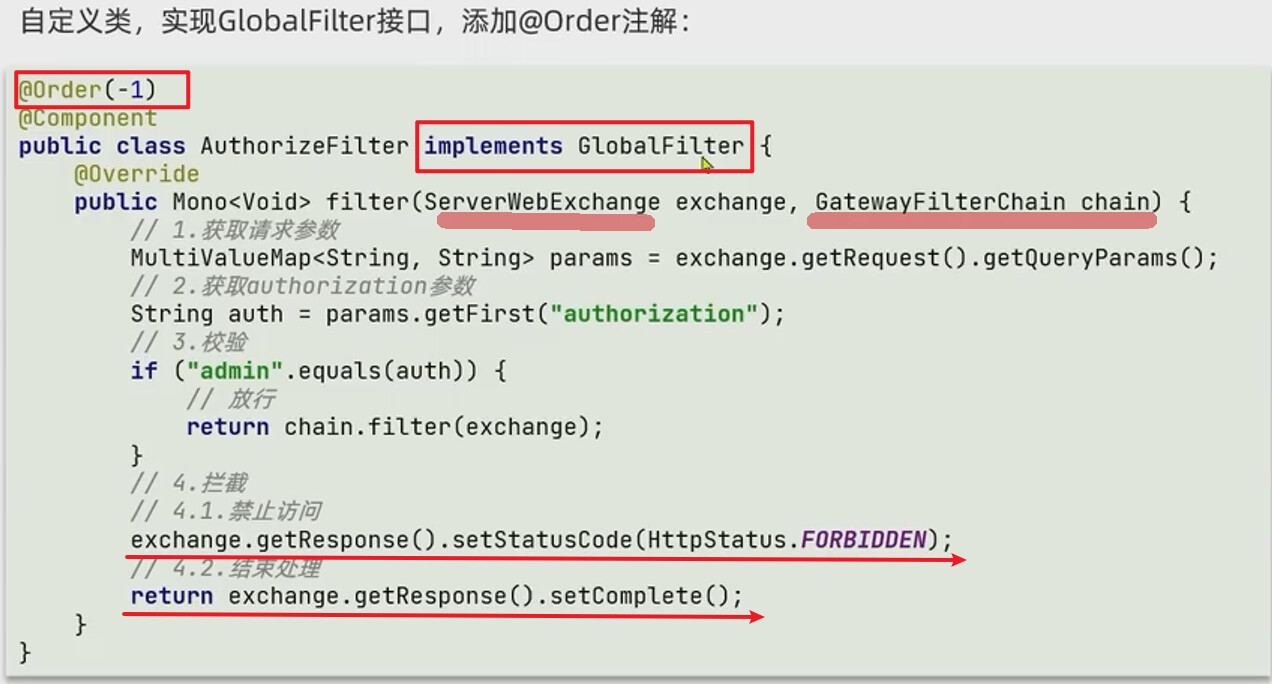Click the comment '4.2.结束处理'
Image resolution: width=1272 pixels, height=684 pixels.
[225, 568]
